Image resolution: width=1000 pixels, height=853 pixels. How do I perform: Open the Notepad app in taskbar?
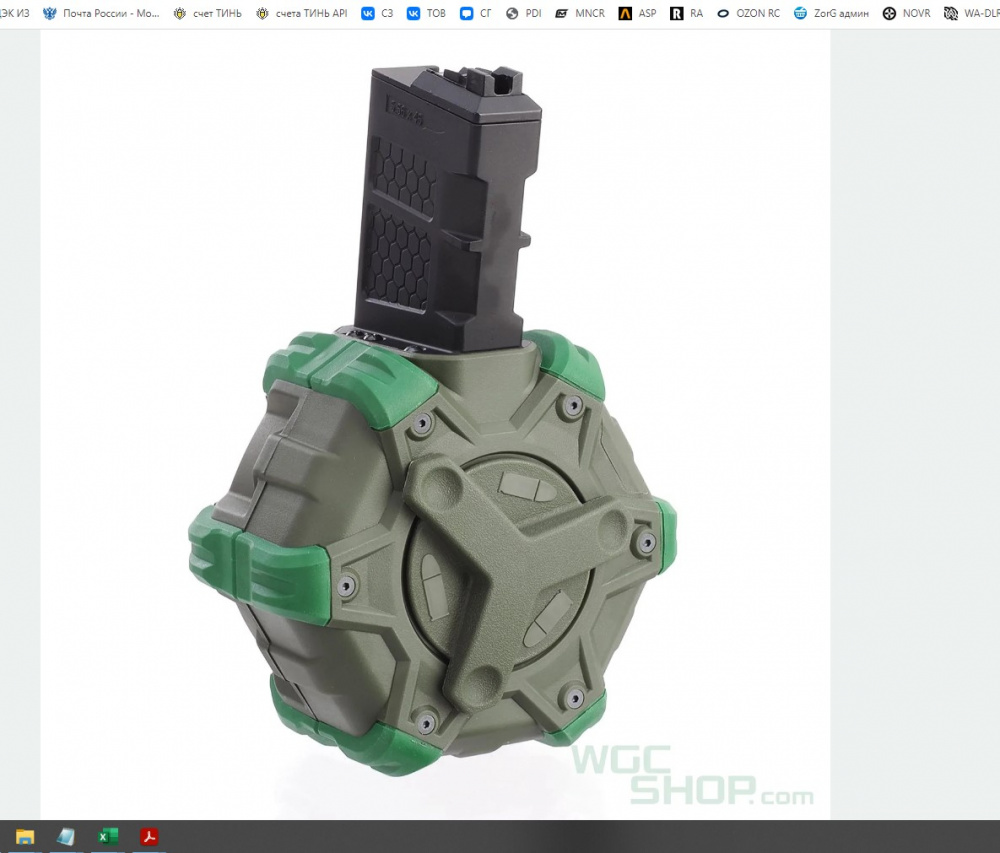tap(66, 837)
